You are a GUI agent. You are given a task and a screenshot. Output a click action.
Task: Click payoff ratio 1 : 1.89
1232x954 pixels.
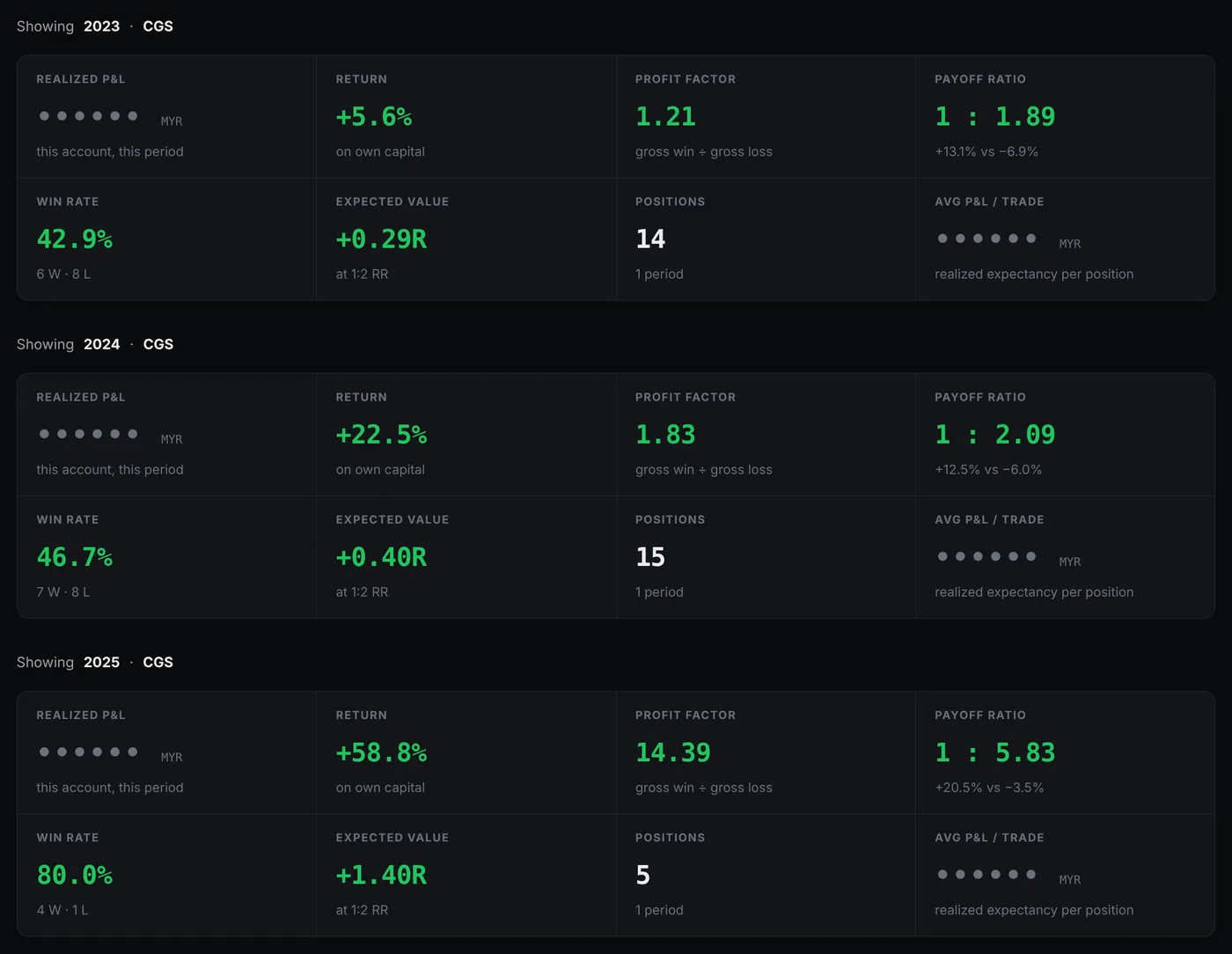[x=995, y=116]
